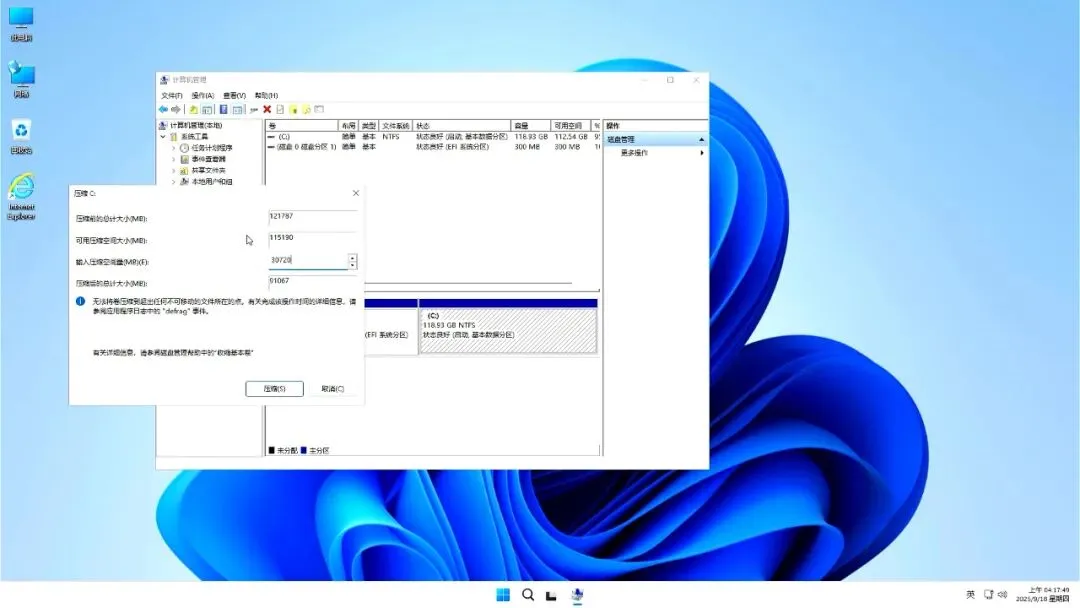Open taskbar Search magnifier
Image resolution: width=1080 pixels, height=608 pixels.
(528, 595)
